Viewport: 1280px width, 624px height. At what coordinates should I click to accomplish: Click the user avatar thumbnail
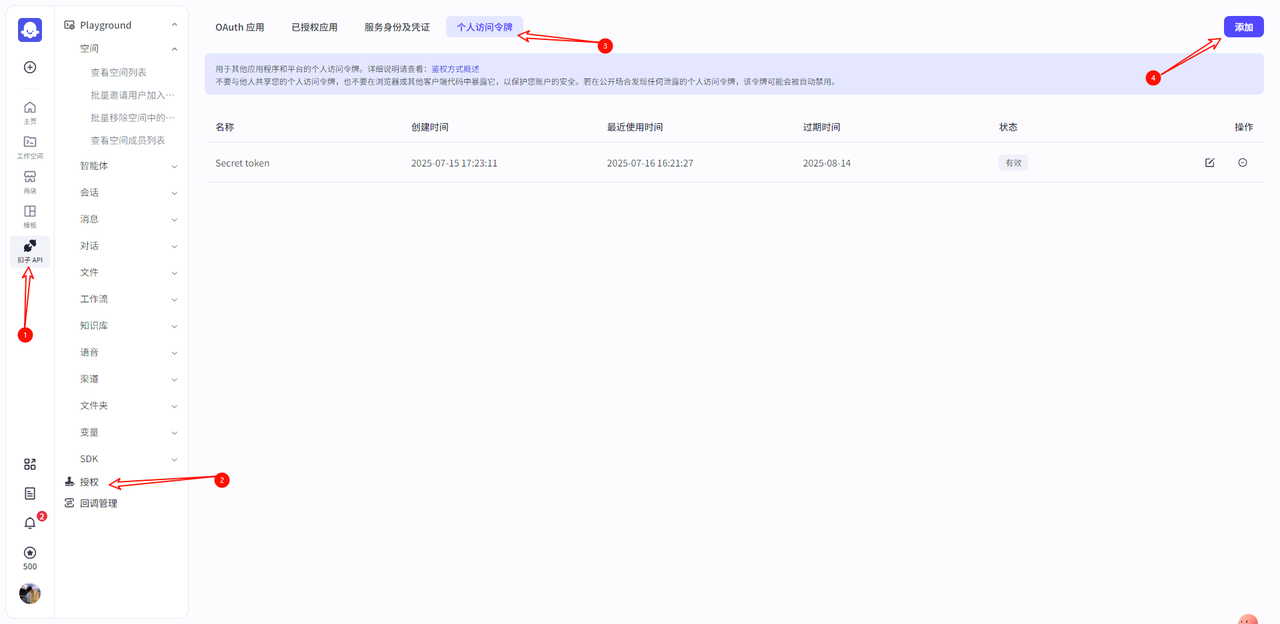tap(30, 594)
